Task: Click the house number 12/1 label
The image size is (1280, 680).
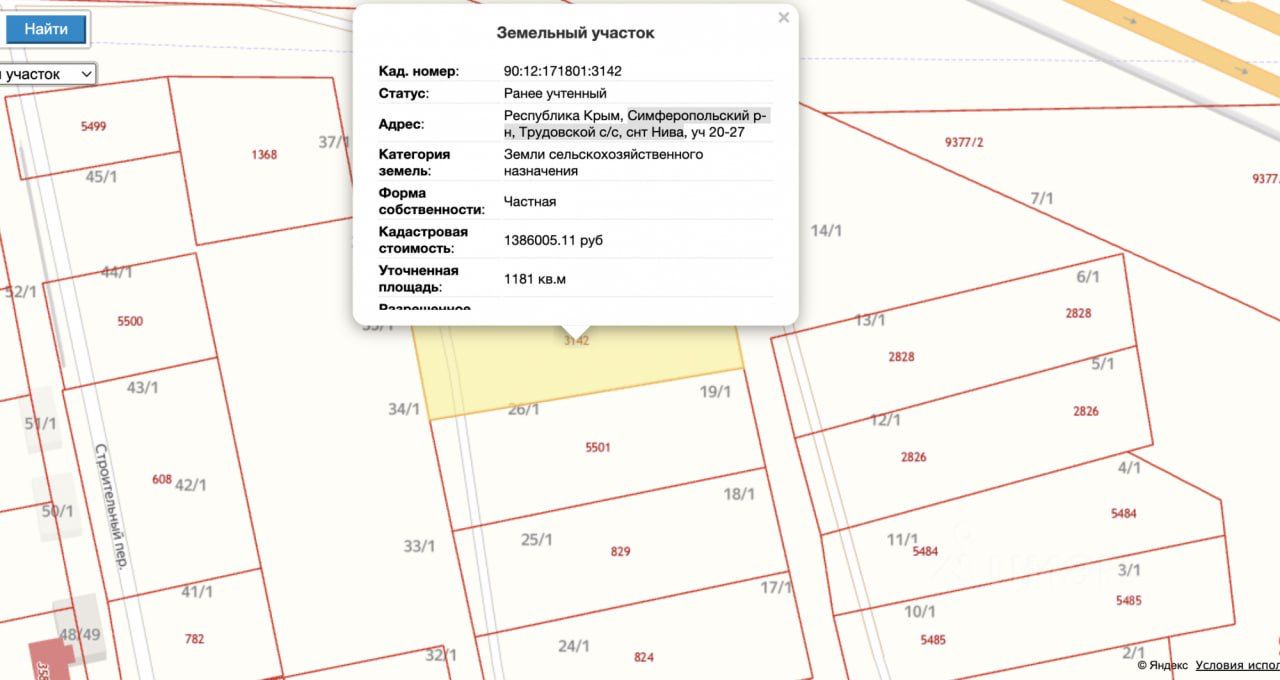Action: 885,420
